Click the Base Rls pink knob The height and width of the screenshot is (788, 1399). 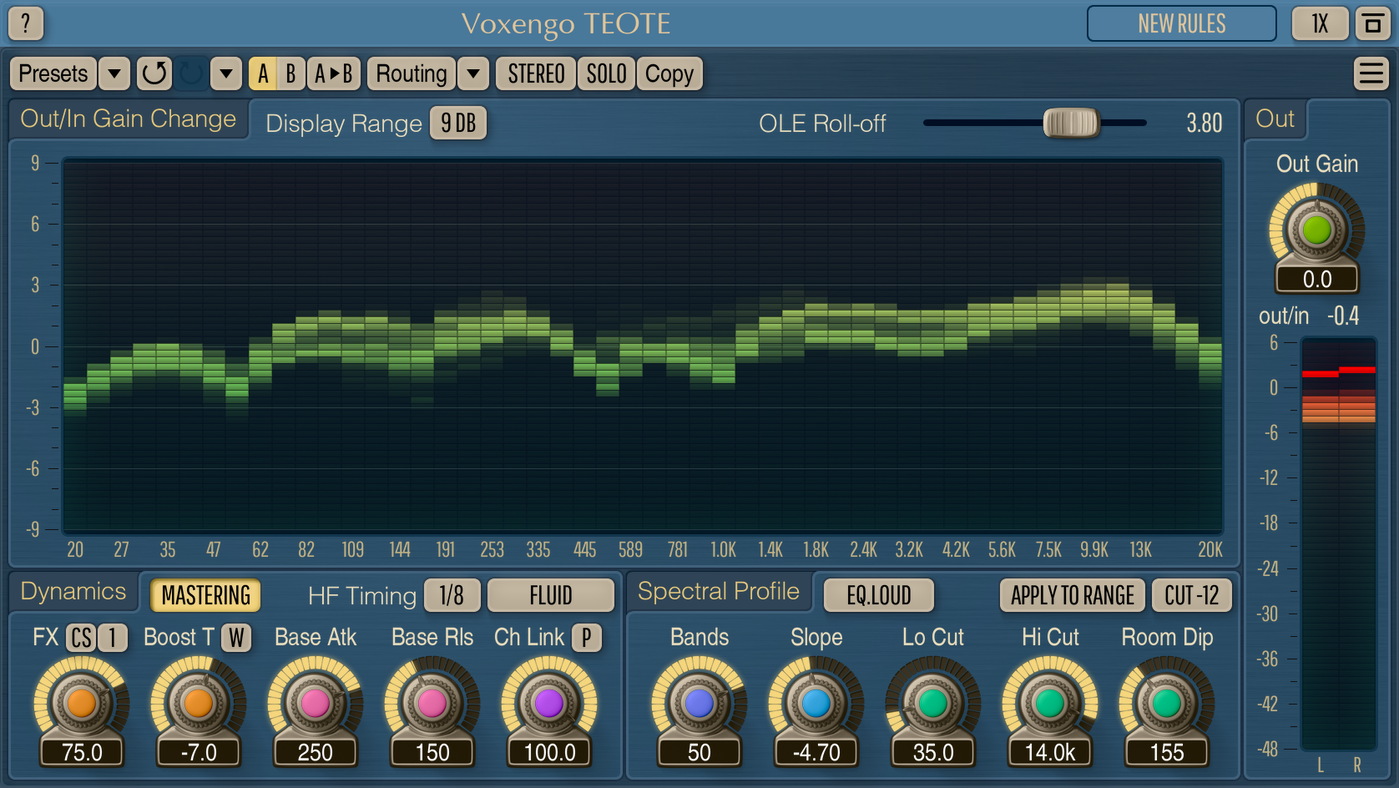(x=432, y=703)
